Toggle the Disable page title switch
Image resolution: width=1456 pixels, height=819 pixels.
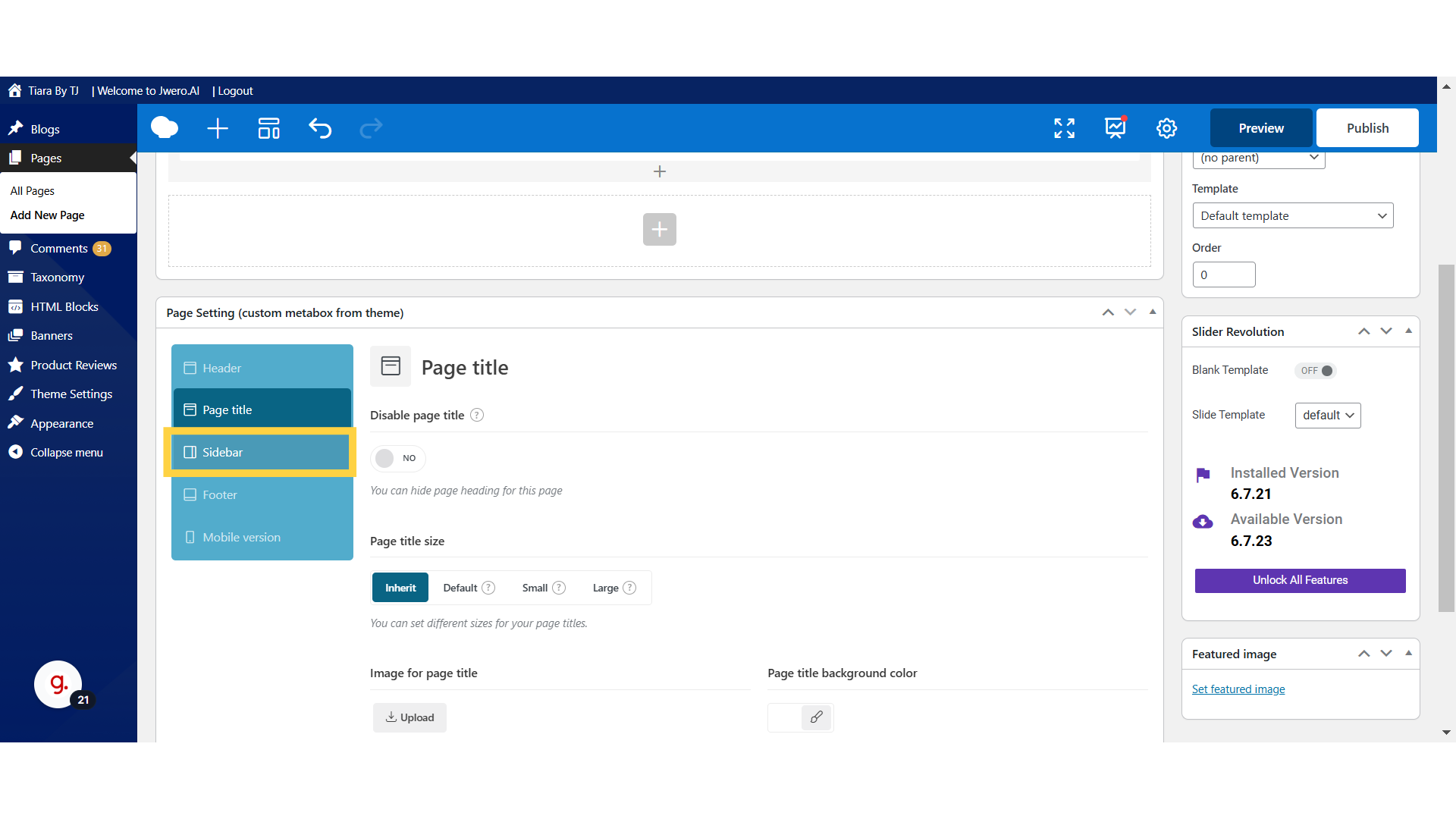tap(397, 458)
